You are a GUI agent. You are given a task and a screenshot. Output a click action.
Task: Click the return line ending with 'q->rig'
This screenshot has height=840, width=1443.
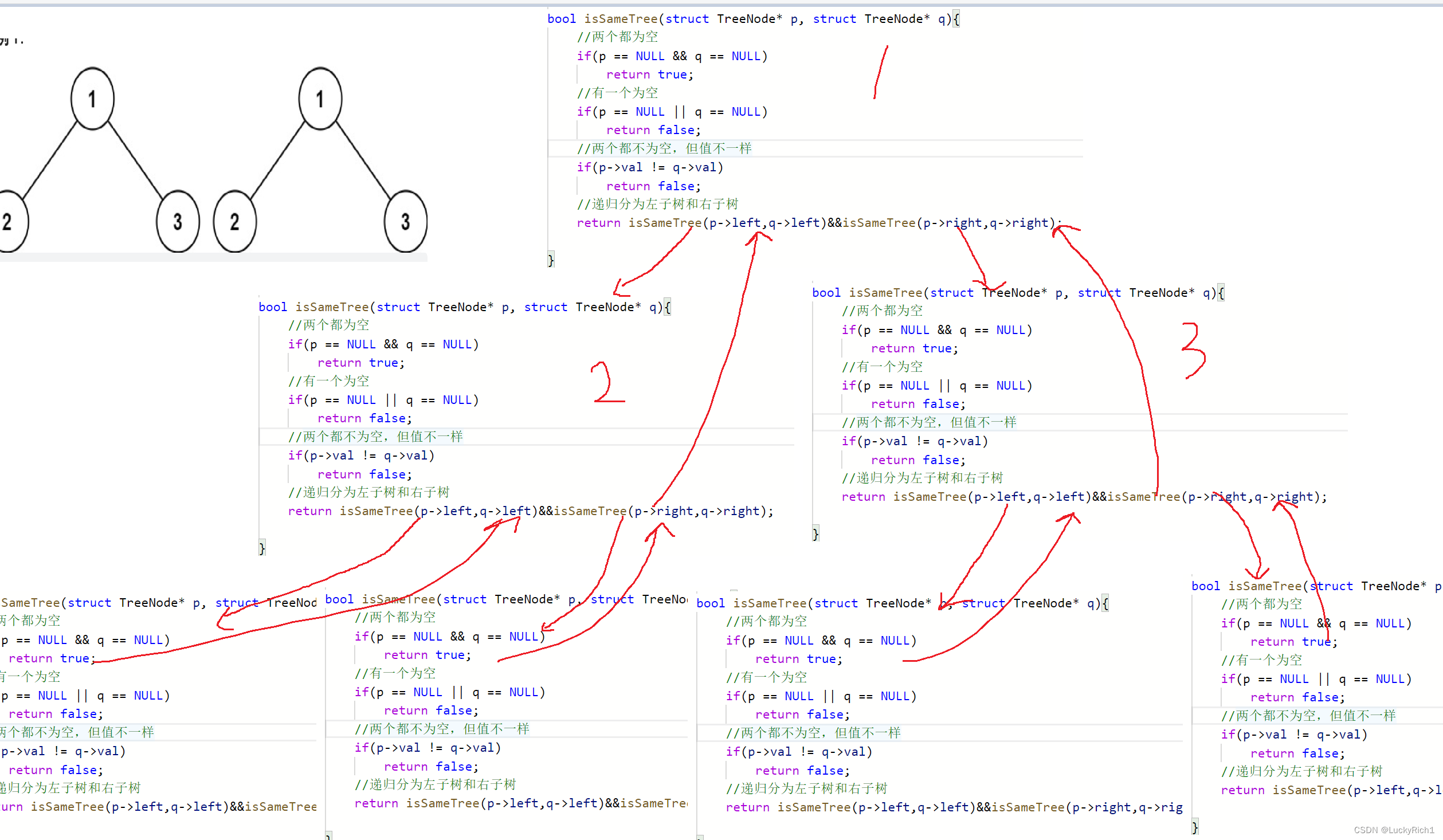click(x=954, y=807)
